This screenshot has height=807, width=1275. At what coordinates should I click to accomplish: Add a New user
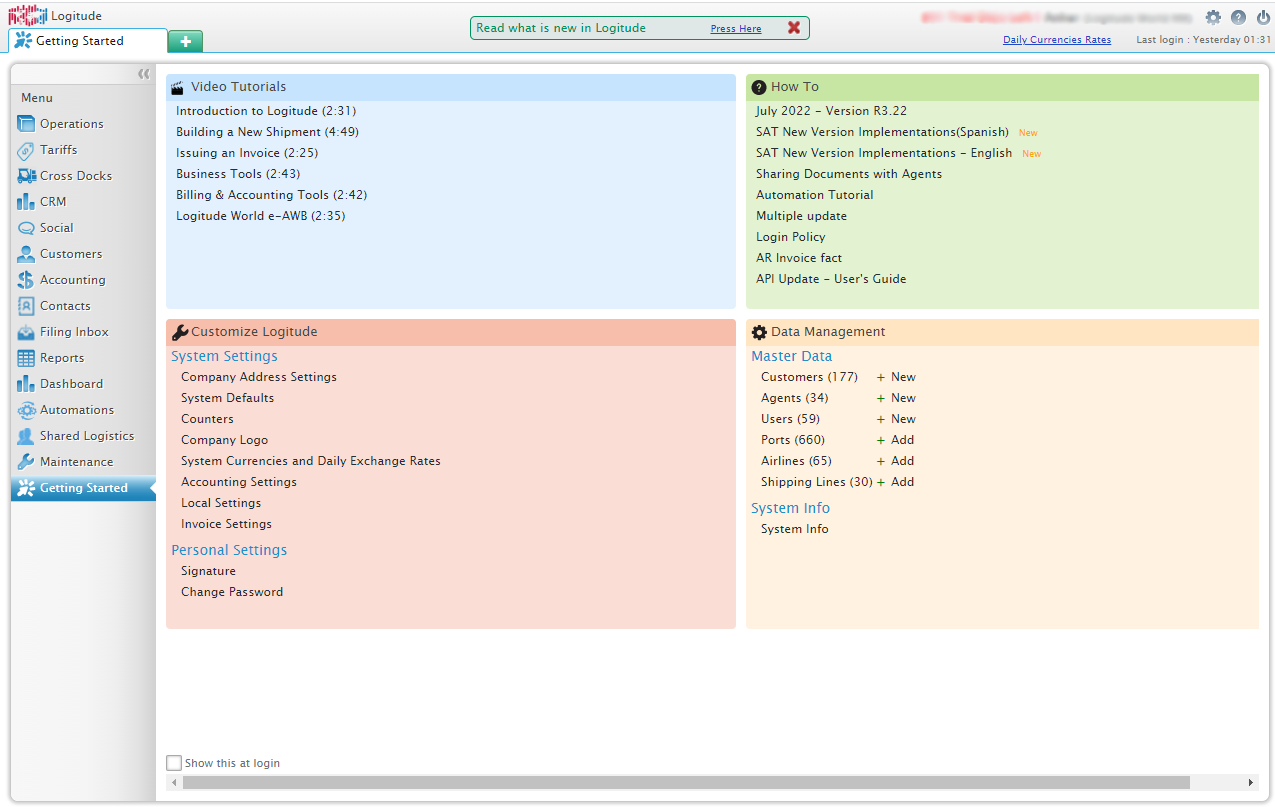click(896, 419)
